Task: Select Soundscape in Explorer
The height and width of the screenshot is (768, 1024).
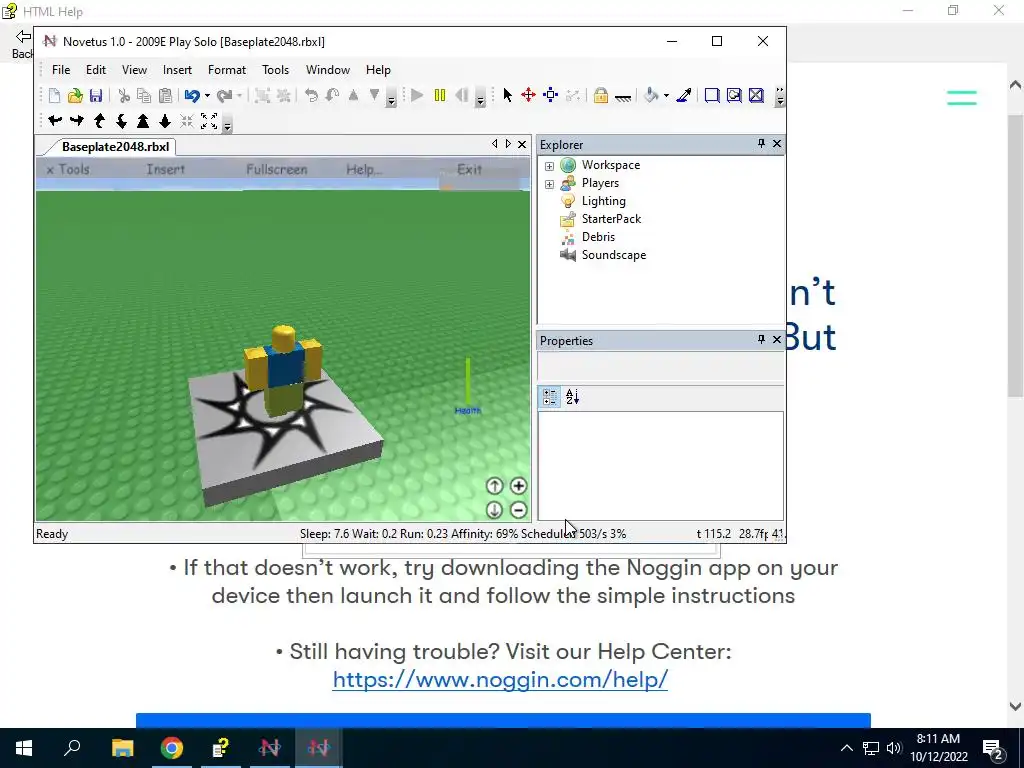Action: (x=613, y=255)
